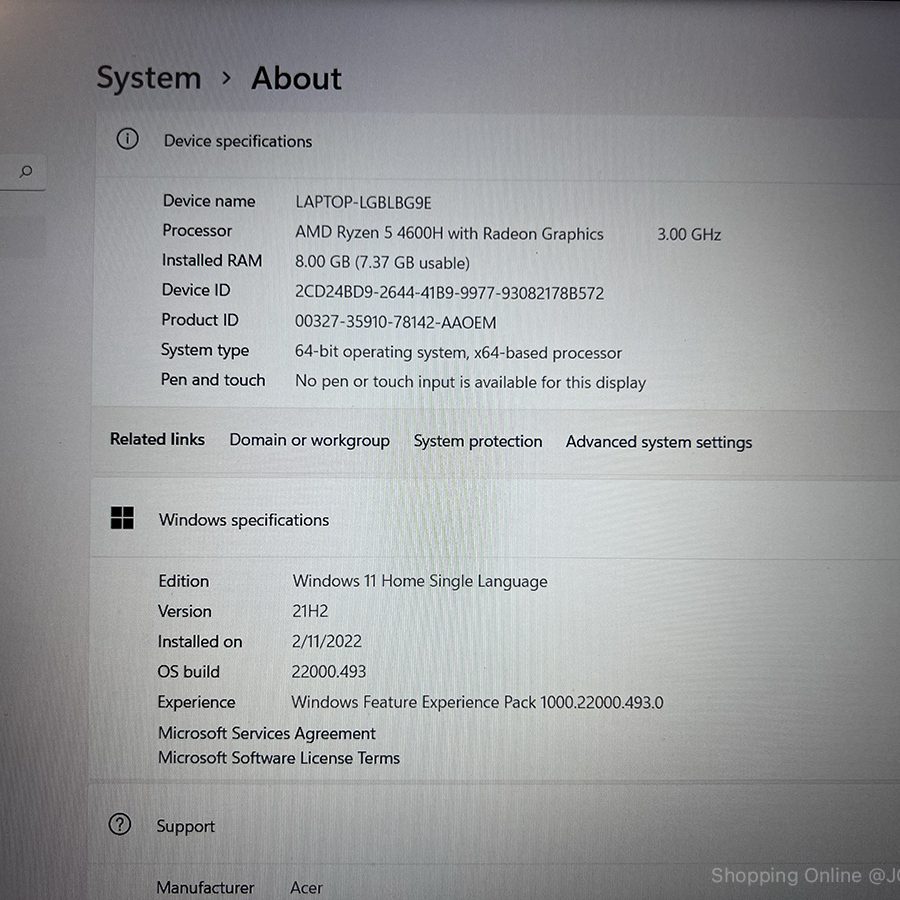Select the version value 21H2
The width and height of the screenshot is (900, 900).
[310, 611]
